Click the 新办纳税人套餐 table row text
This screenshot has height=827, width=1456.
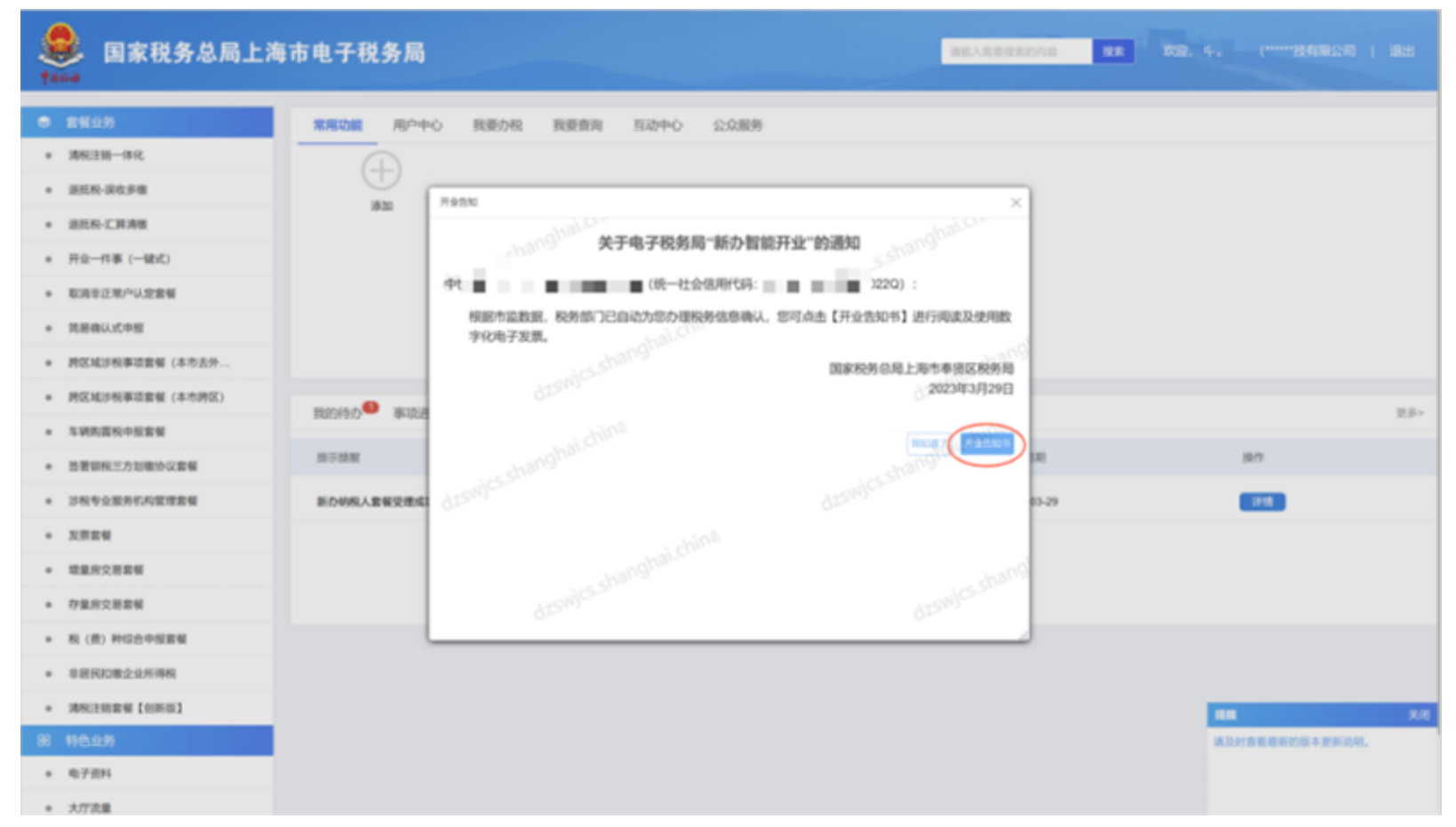(x=372, y=502)
